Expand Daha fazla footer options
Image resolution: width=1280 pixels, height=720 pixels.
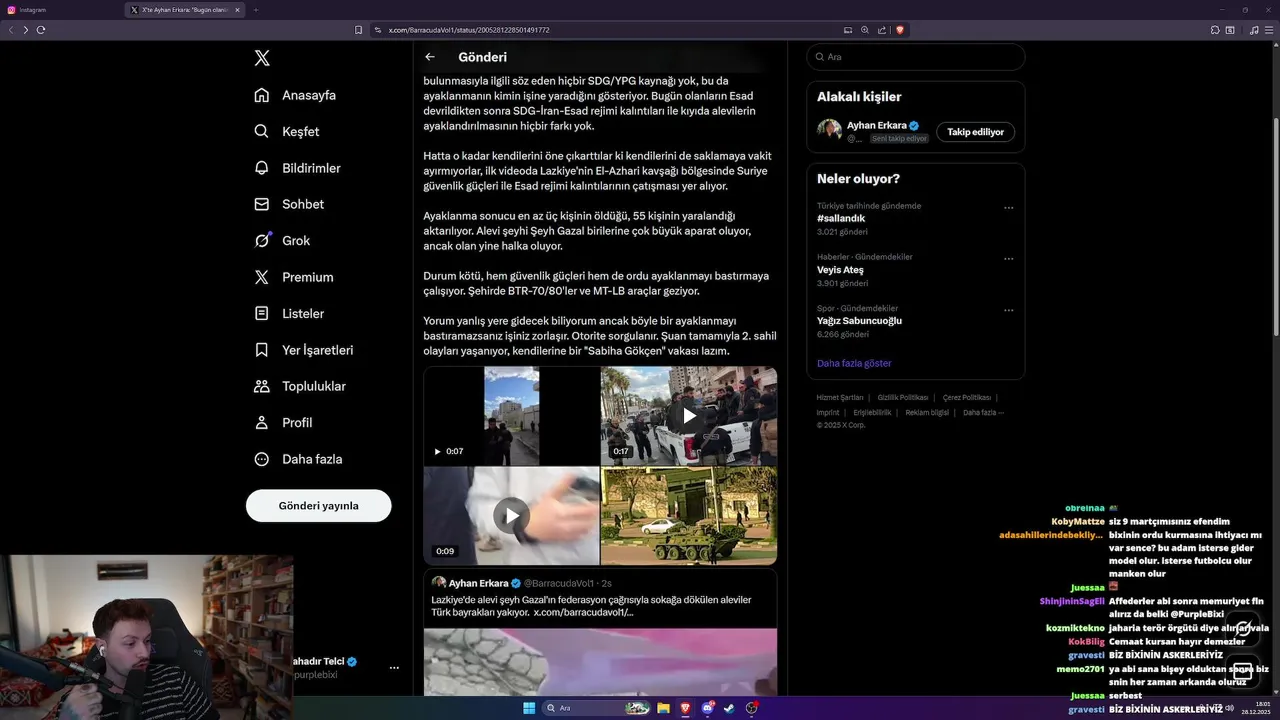point(983,413)
